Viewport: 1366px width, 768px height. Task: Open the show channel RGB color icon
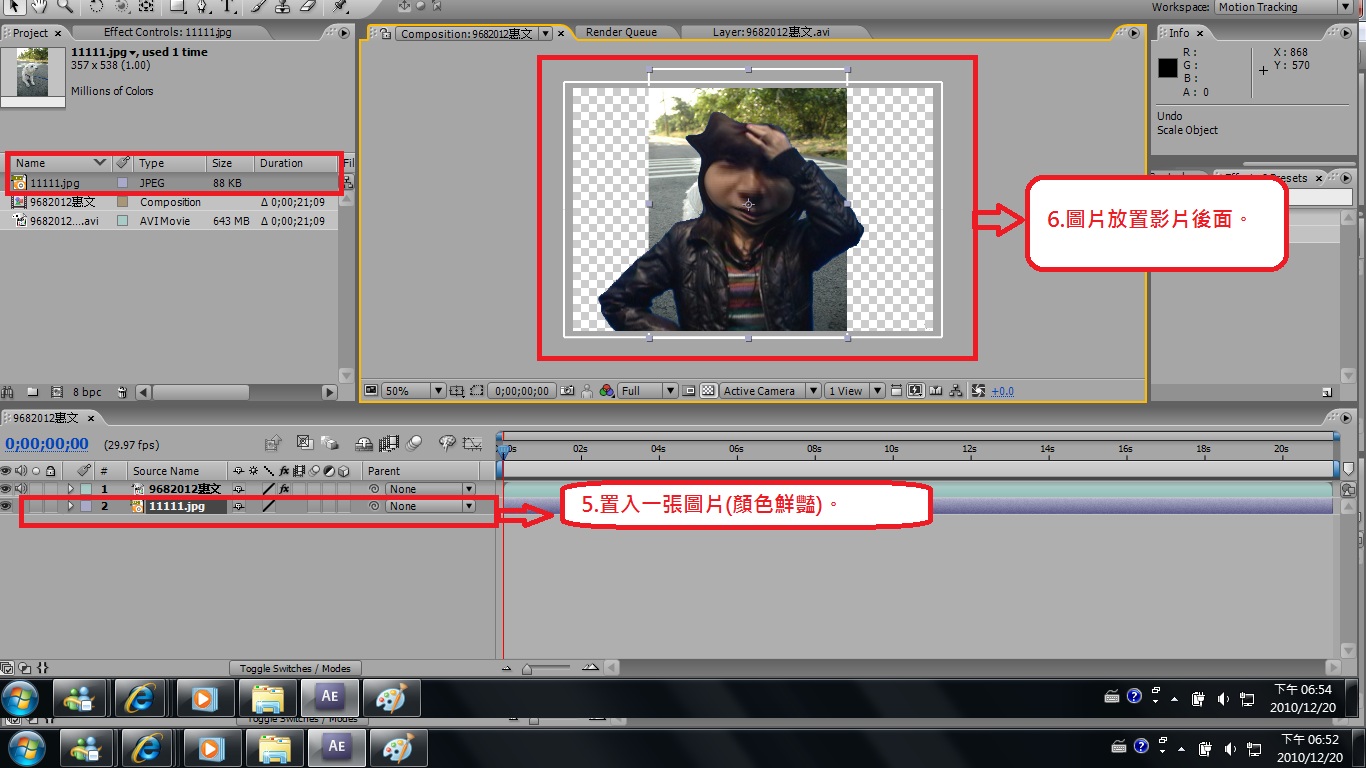pos(606,391)
